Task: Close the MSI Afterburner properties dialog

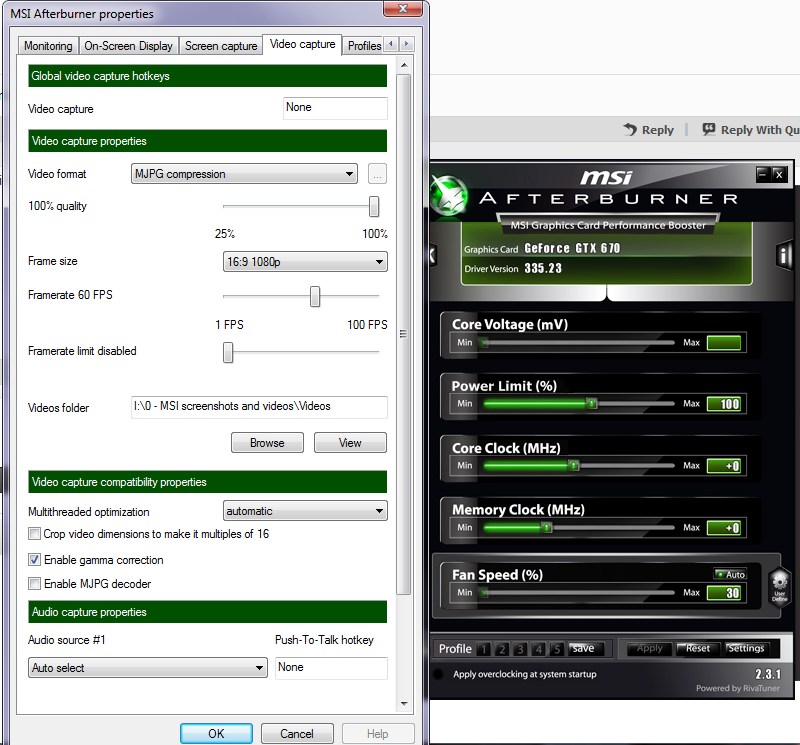Action: (x=403, y=8)
